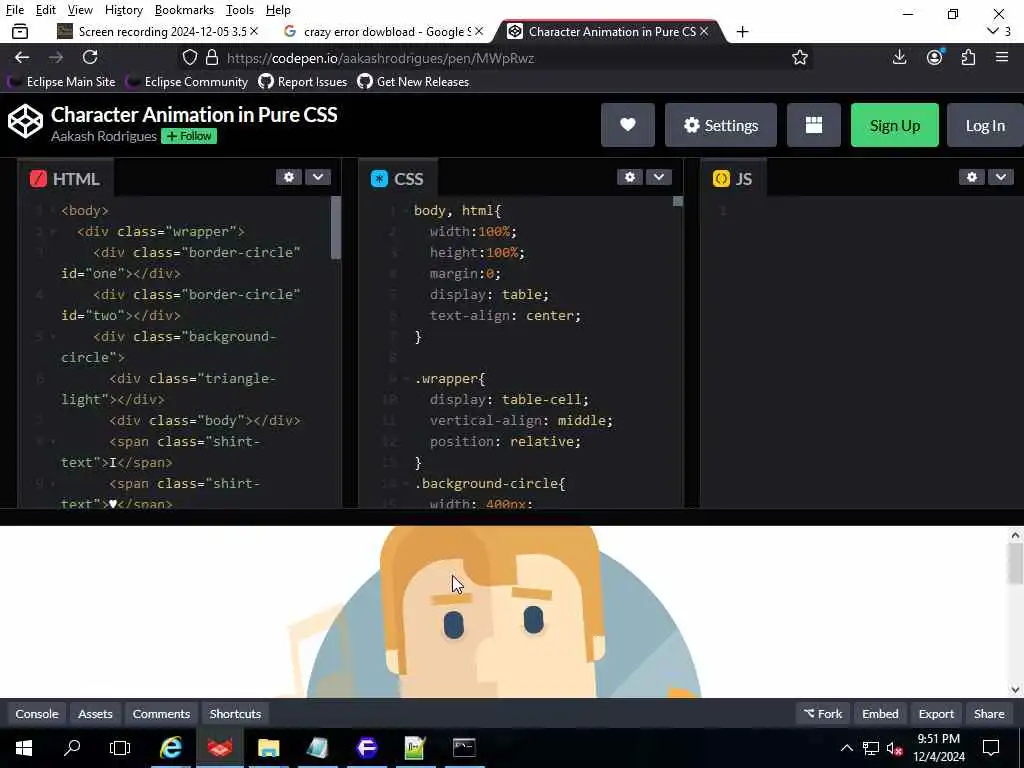Open the Firefox downloads panel
The height and width of the screenshot is (768, 1024).
pyautogui.click(x=899, y=57)
